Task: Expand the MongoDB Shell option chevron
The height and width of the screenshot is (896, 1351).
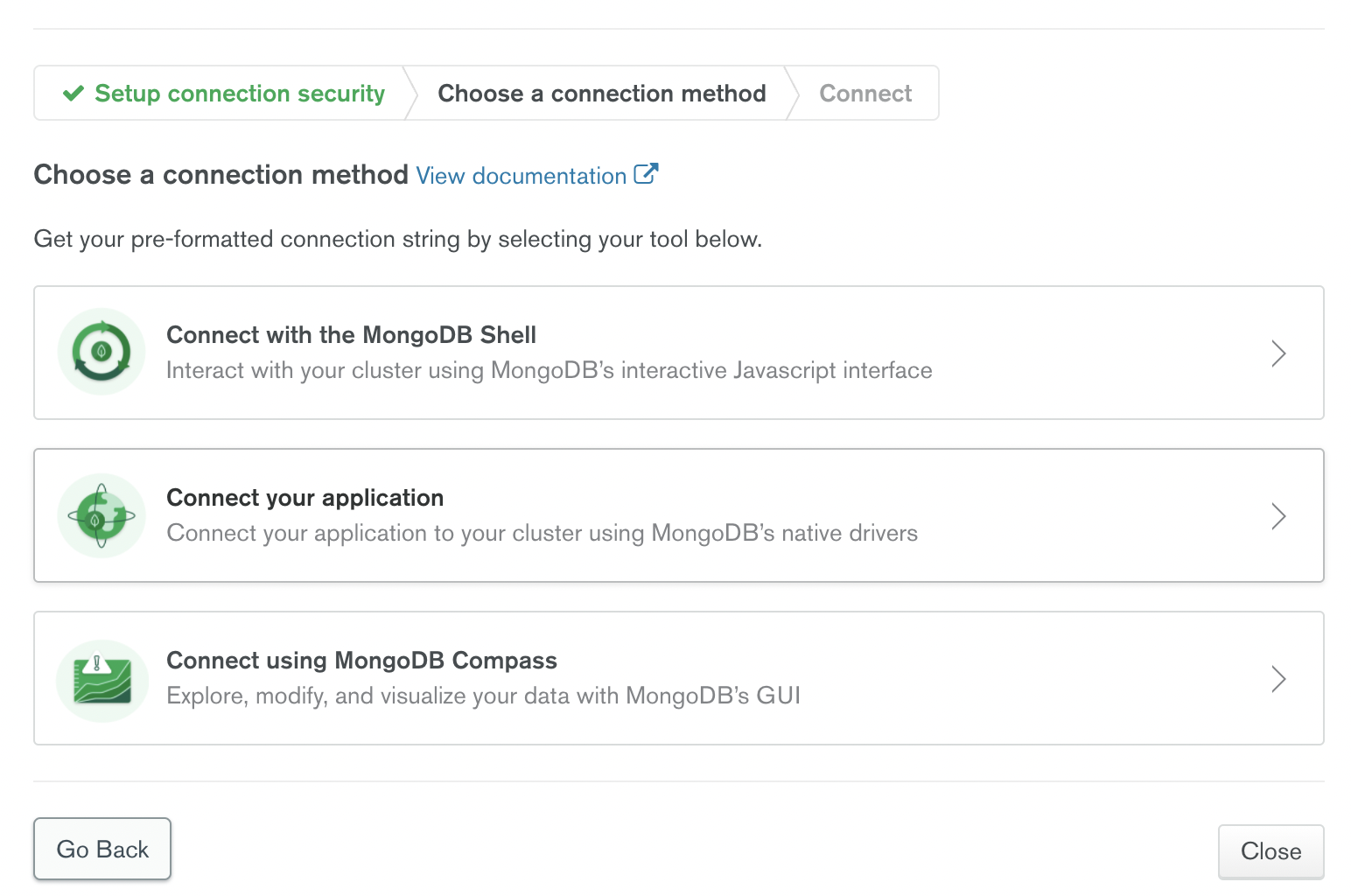Action: (x=1278, y=353)
